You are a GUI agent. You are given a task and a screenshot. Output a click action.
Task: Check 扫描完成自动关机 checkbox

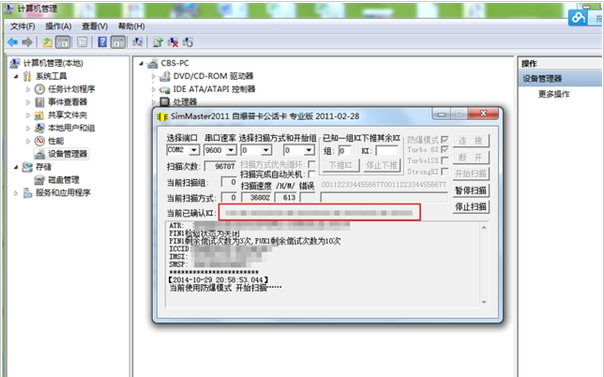311,174
